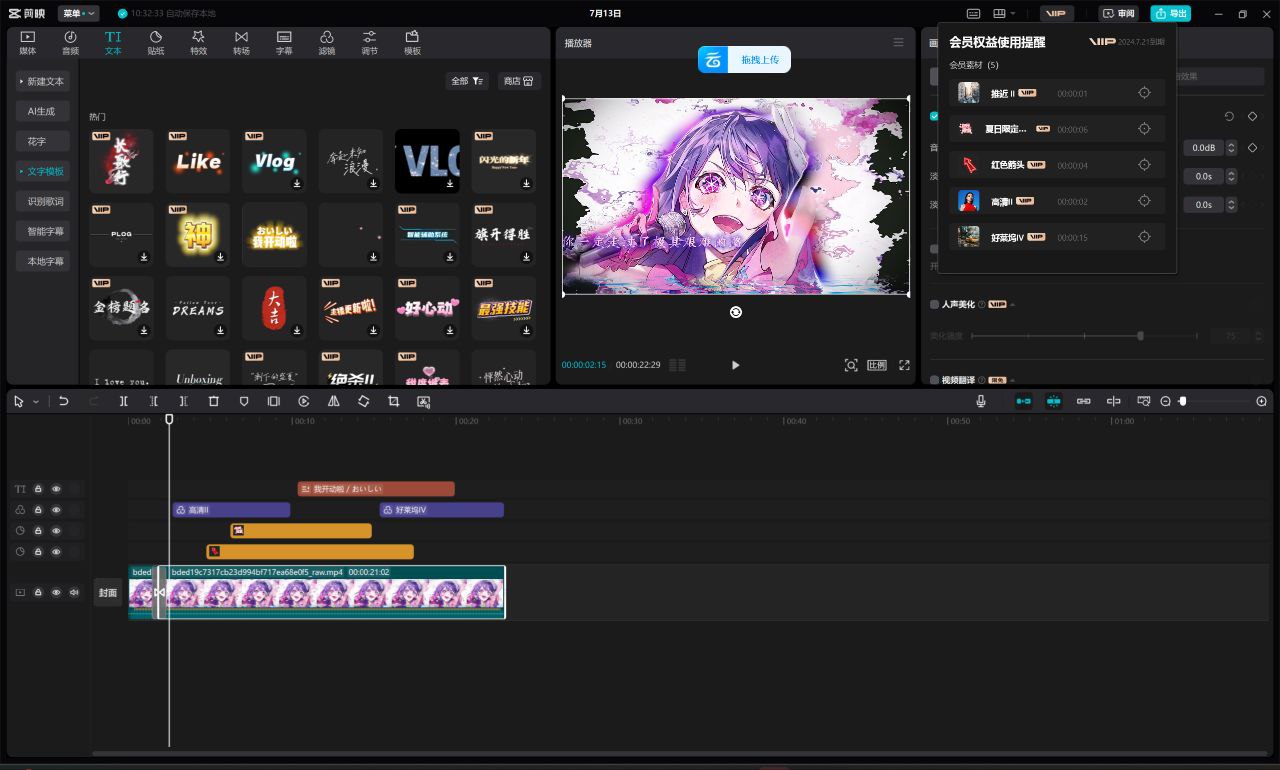The image size is (1280, 770).
Task: Collapse the 视频翻译 section arrow
Action: pos(1012,380)
